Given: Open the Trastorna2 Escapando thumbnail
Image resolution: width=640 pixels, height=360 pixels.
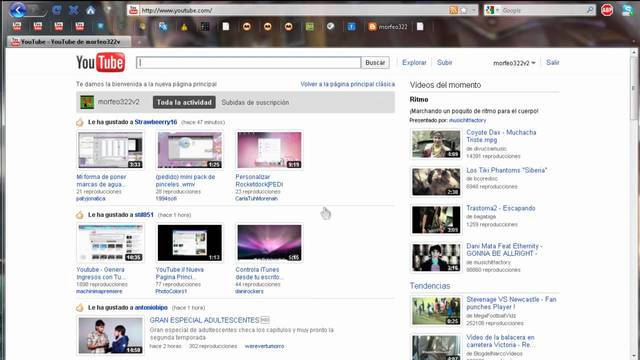Looking at the screenshot, I should point(436,220).
